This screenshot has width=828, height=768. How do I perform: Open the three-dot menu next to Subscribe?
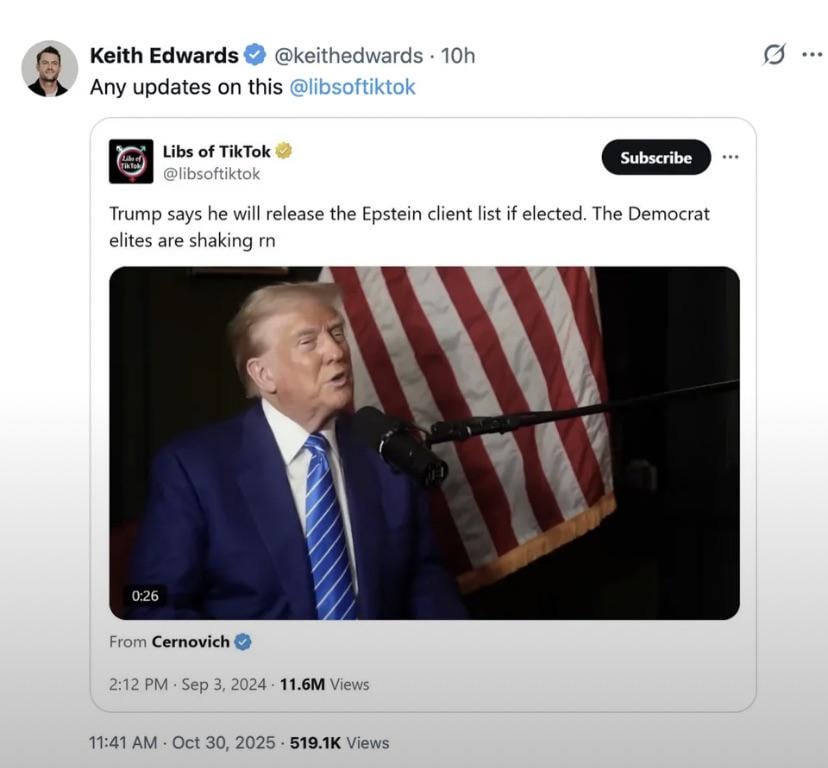click(731, 157)
